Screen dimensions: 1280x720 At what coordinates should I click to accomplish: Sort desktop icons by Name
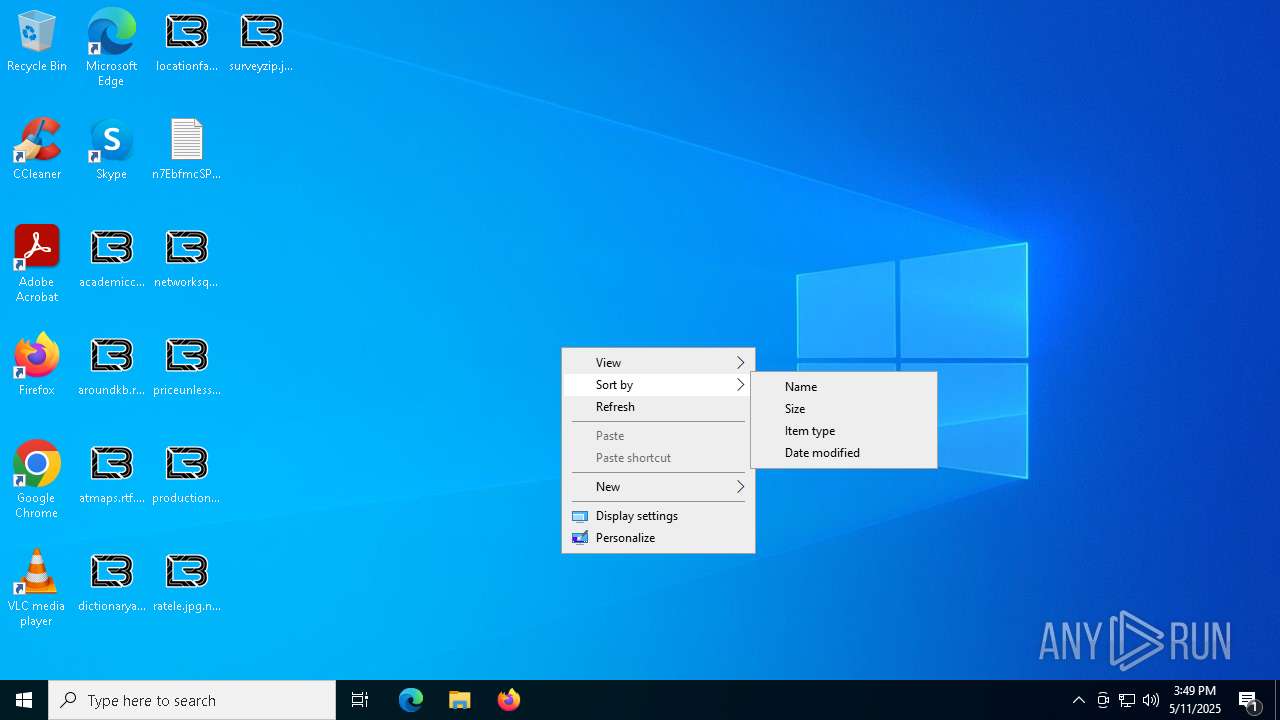844,386
